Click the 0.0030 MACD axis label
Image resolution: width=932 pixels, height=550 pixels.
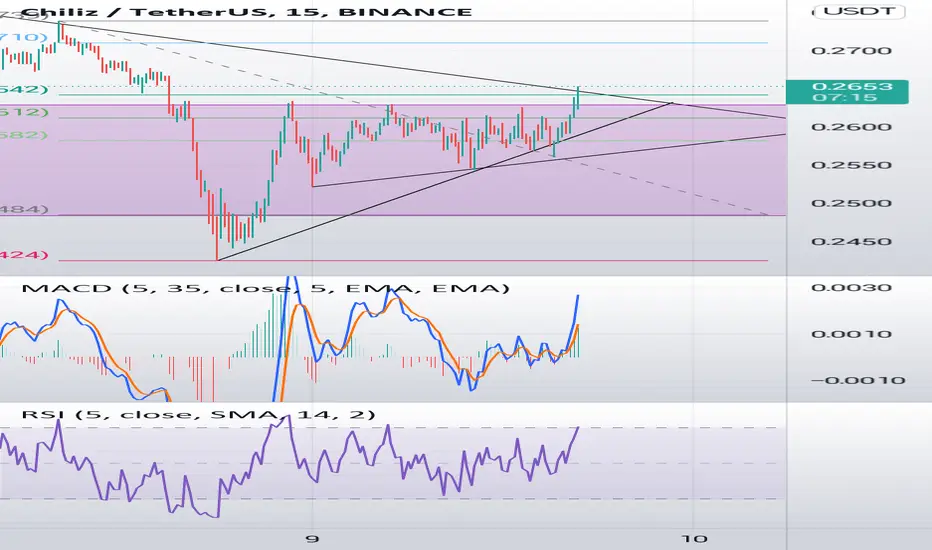pos(851,287)
